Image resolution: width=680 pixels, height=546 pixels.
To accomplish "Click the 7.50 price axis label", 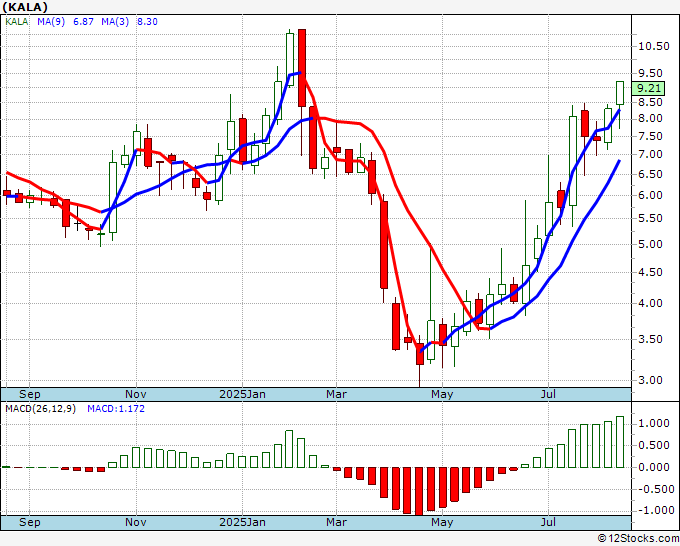I will tap(651, 137).
